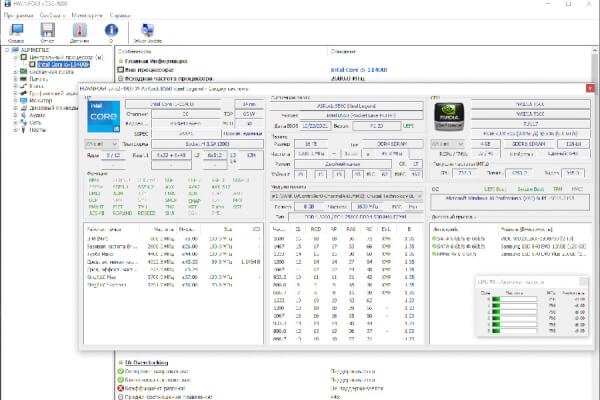600x400 pixels.
Task: Open the Мониторинг menu
Action: (x=87, y=15)
